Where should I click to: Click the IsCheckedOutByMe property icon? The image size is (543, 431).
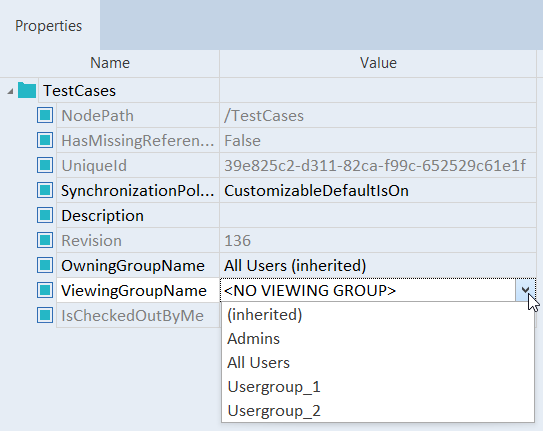45,315
